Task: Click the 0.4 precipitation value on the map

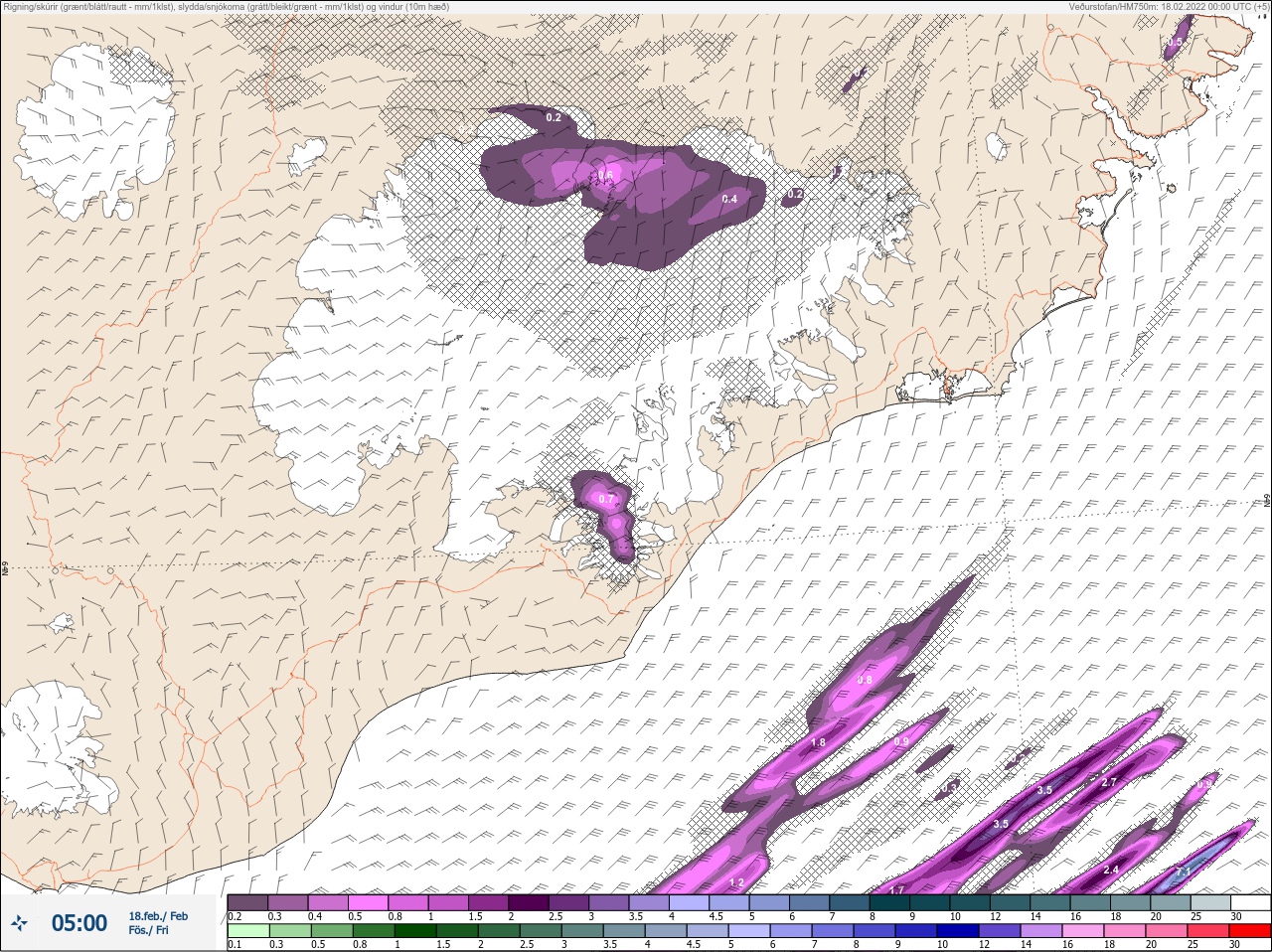Action: 729,199
